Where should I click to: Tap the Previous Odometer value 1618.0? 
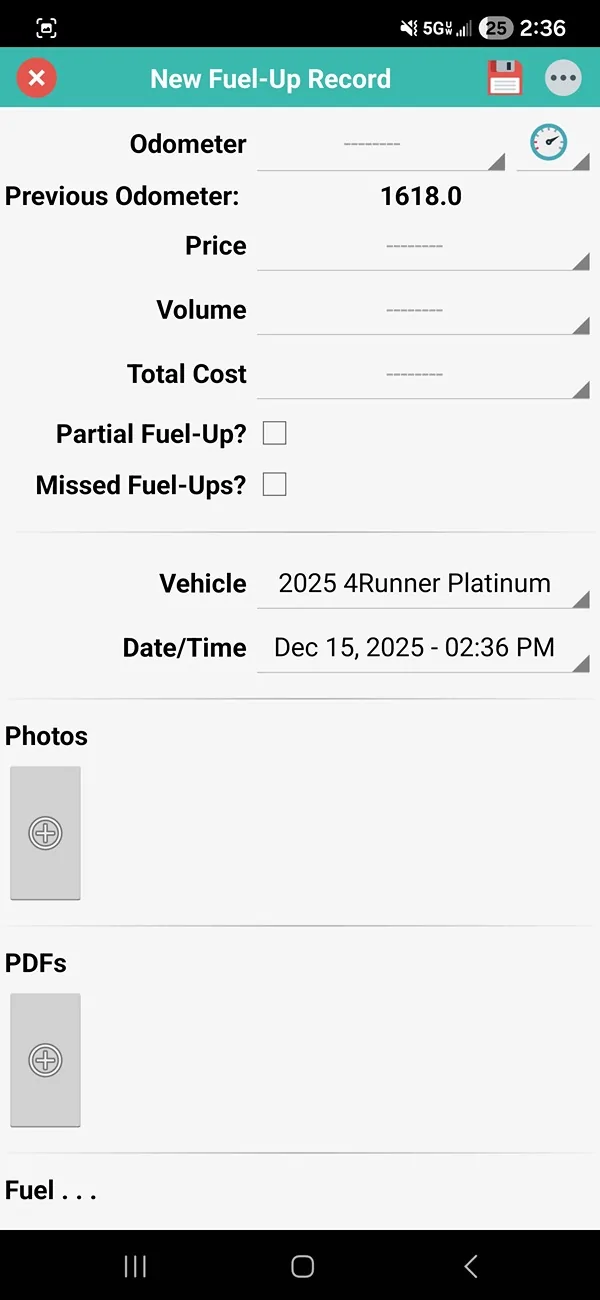pos(420,196)
